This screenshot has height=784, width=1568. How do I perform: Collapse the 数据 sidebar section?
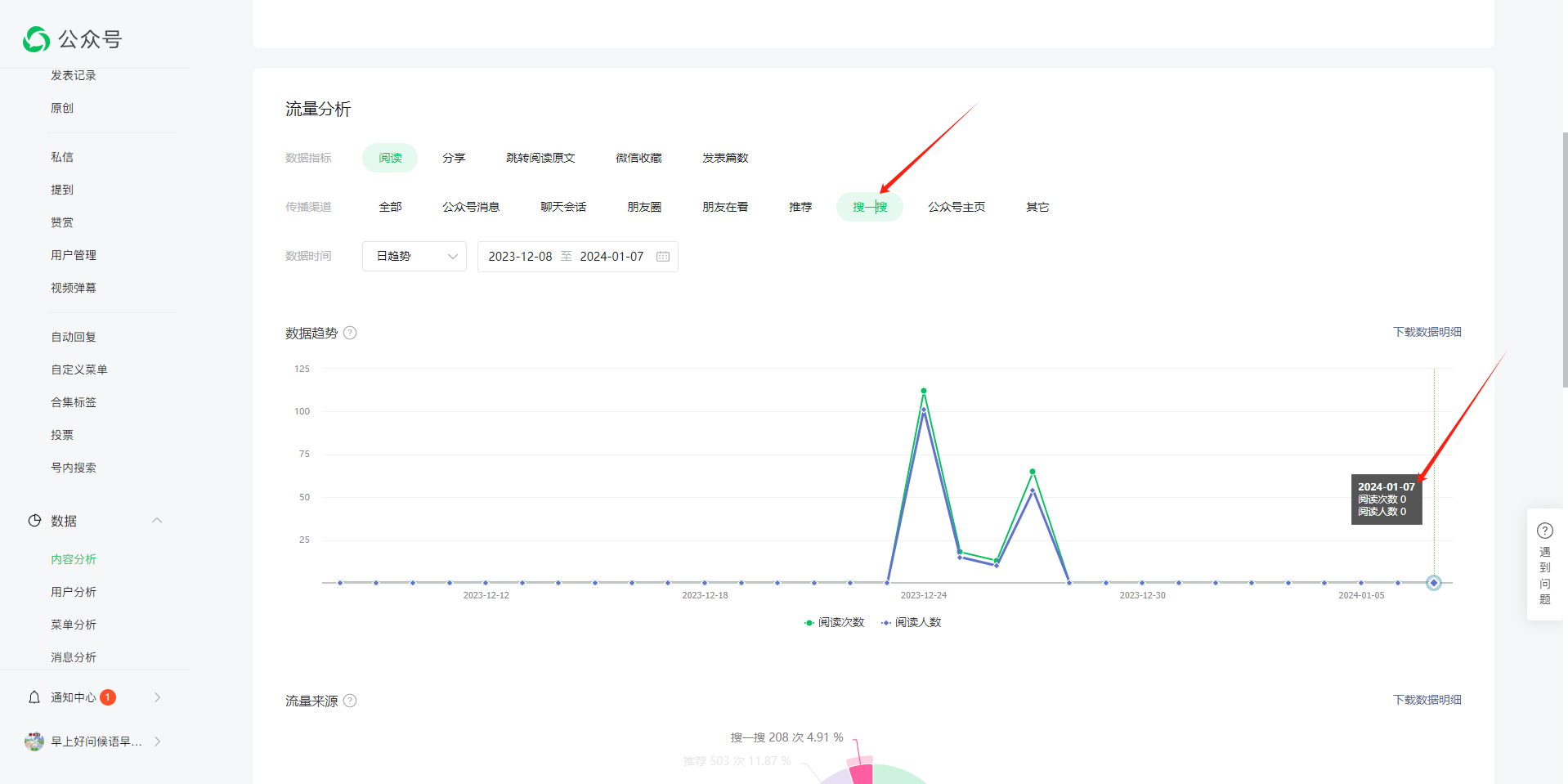click(x=157, y=521)
